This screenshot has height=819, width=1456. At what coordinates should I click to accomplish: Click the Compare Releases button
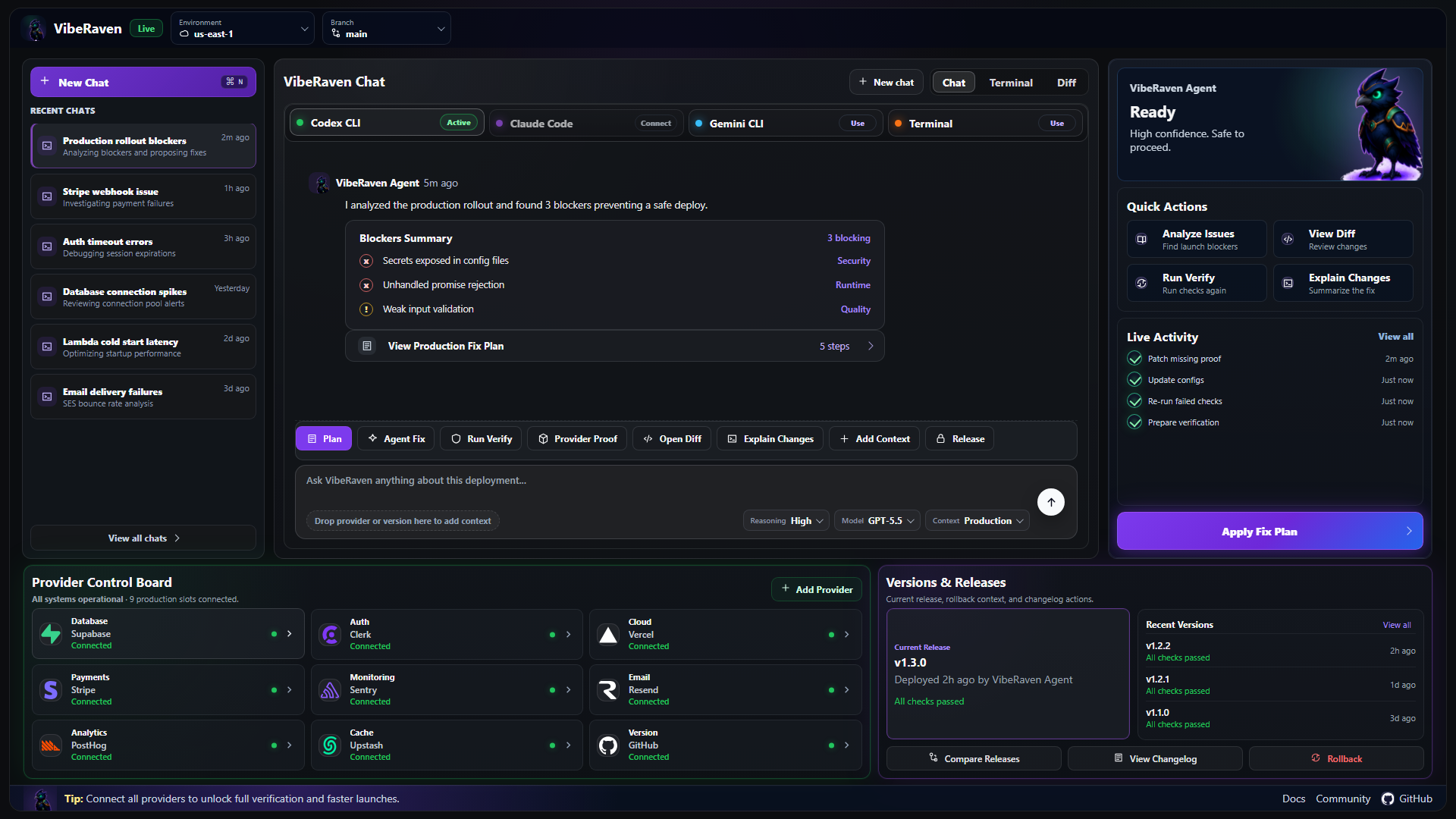pyautogui.click(x=974, y=758)
